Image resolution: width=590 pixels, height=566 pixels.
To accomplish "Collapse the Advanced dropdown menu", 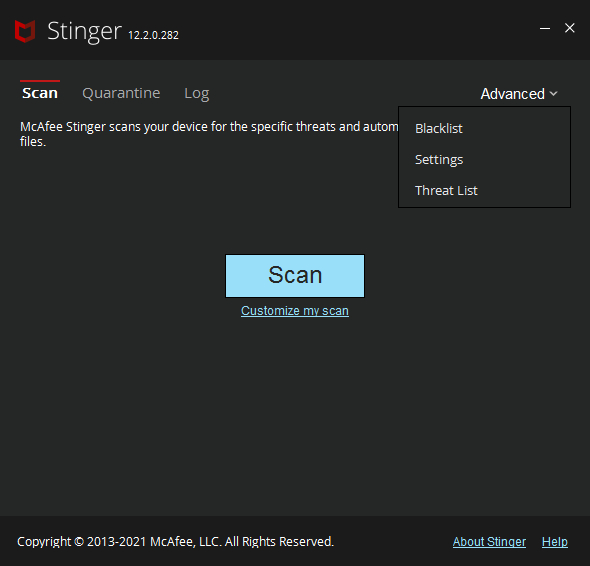I will [519, 94].
